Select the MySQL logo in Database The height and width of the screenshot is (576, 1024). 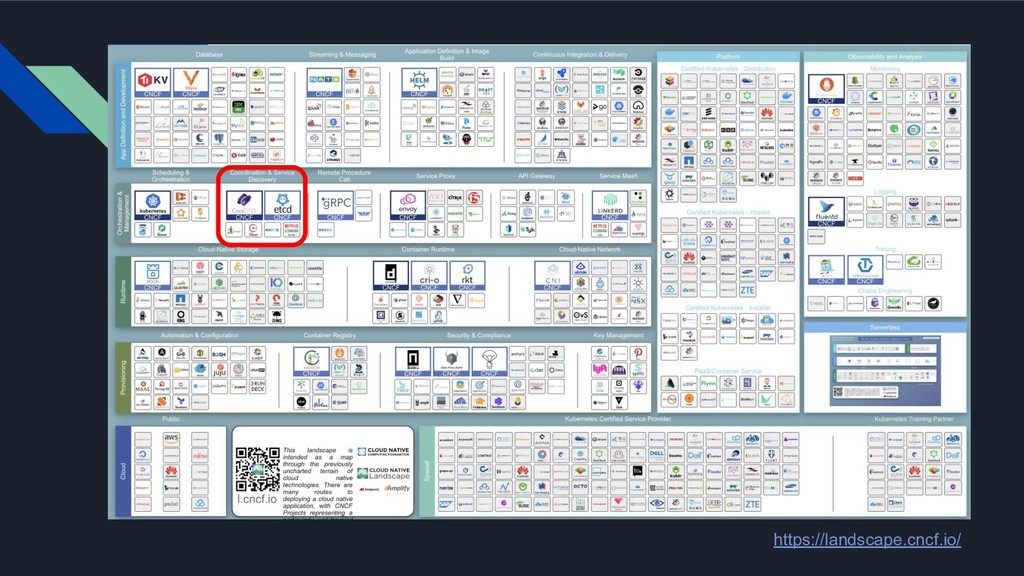point(238,123)
